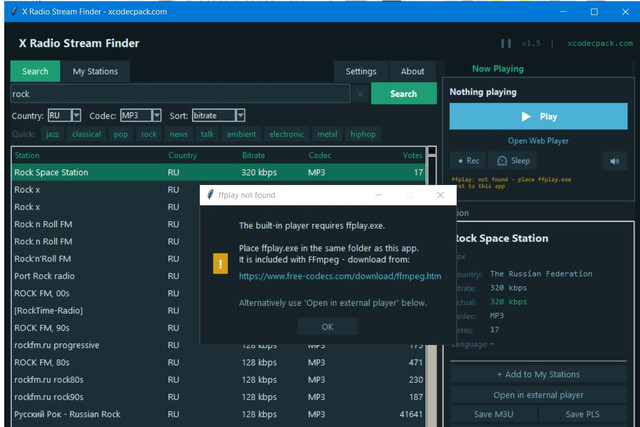Viewport: 640px width, 427px height.
Task: Start recording with the Rec button
Action: click(468, 161)
